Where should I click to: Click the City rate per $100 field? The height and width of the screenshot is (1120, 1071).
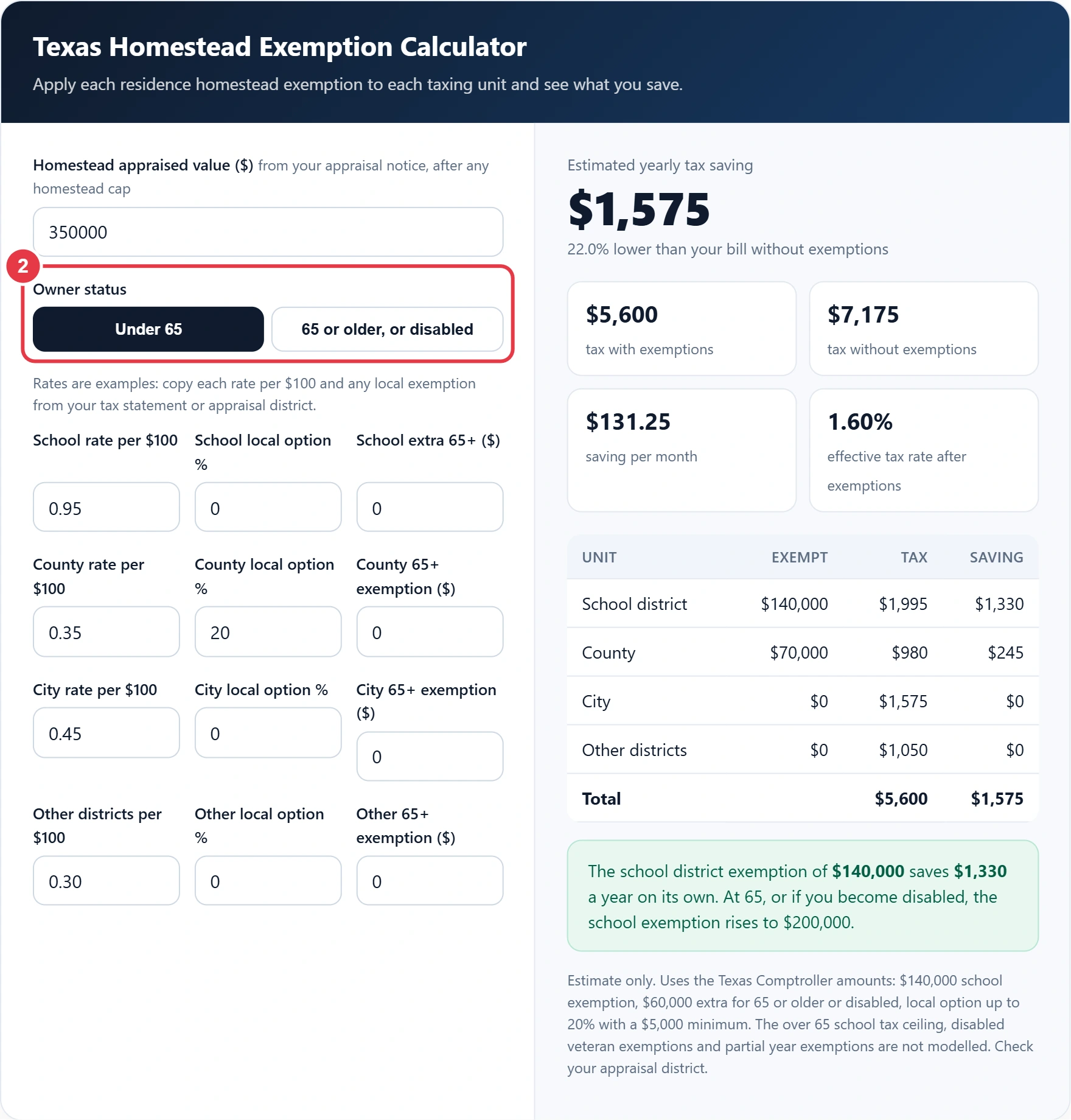point(106,733)
